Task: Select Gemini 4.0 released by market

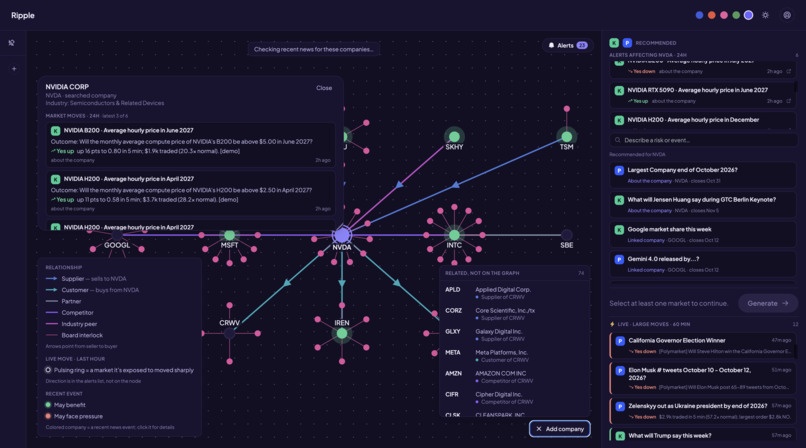Action: coord(703,264)
